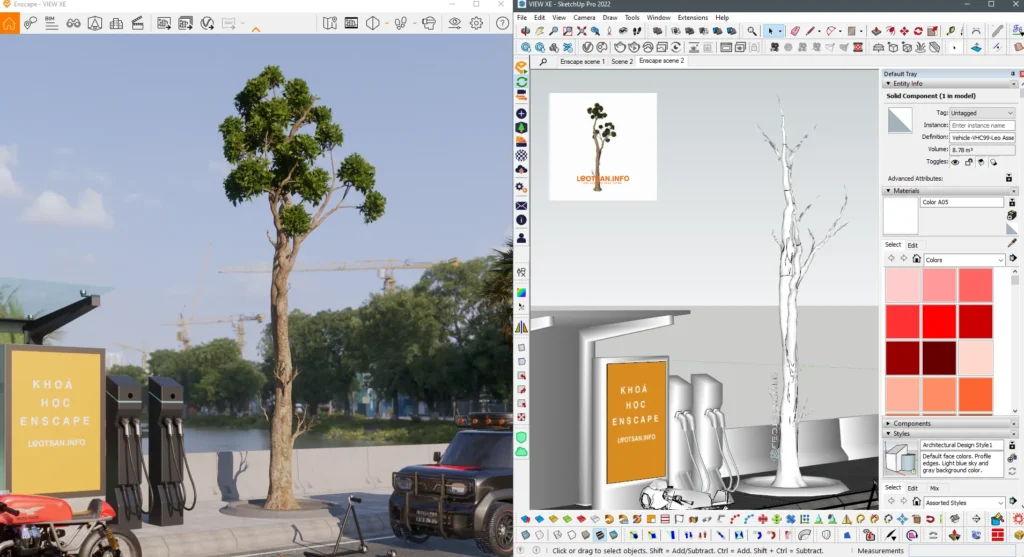Select the Move tool red arrows
This screenshot has width=1024, height=557.
[x=904, y=31]
